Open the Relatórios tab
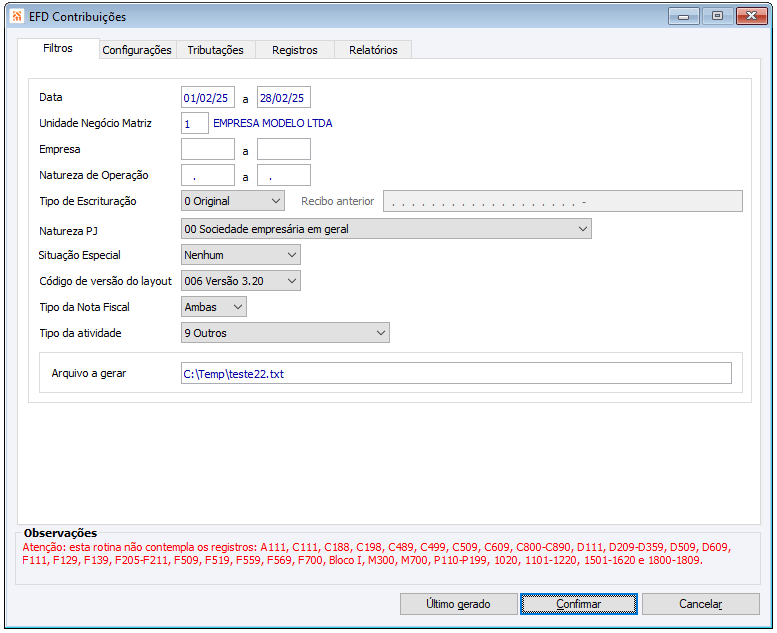 click(373, 50)
